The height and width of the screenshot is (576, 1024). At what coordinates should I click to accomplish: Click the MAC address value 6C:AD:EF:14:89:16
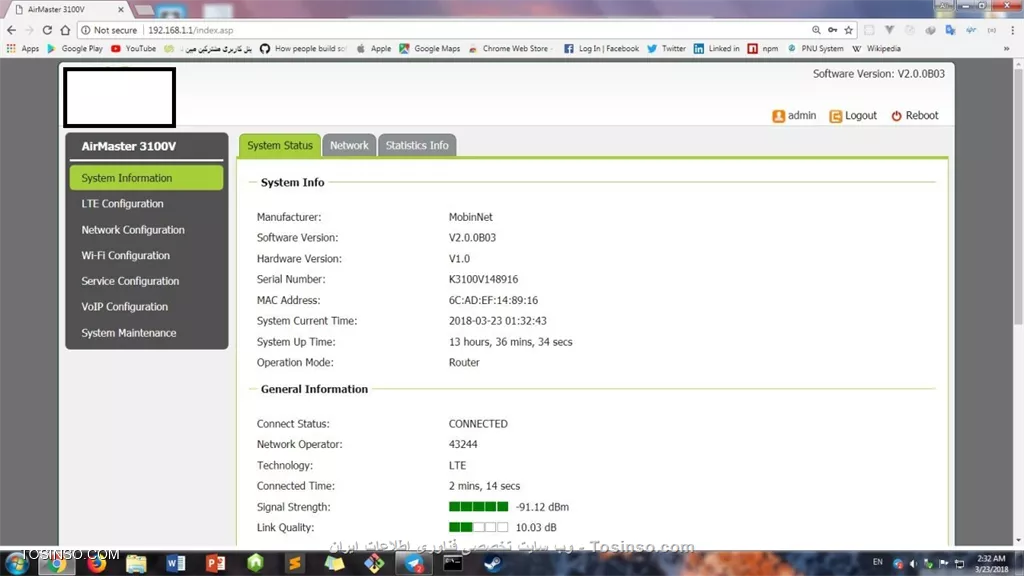point(493,300)
